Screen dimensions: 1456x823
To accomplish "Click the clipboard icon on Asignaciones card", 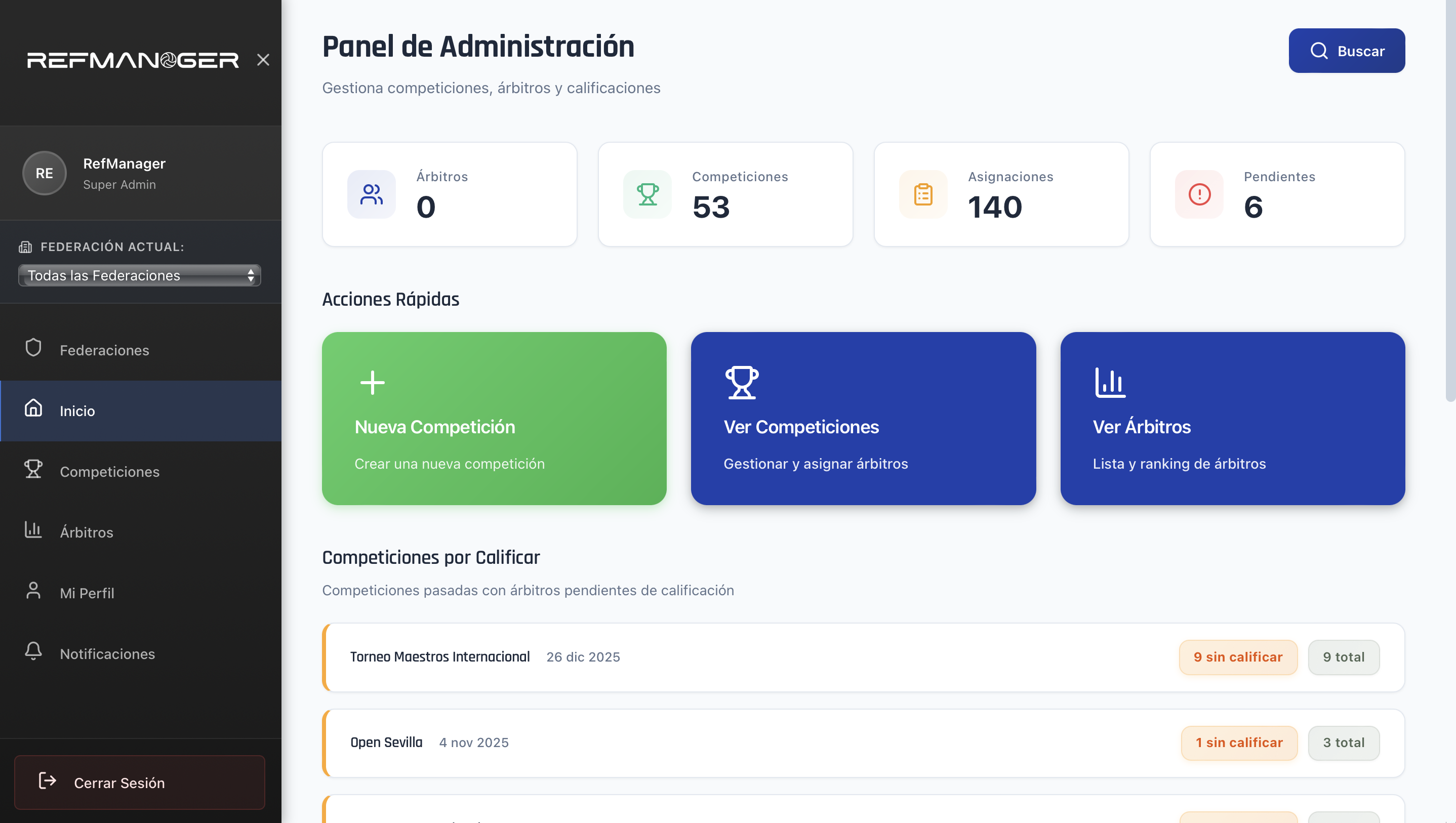I will (923, 194).
